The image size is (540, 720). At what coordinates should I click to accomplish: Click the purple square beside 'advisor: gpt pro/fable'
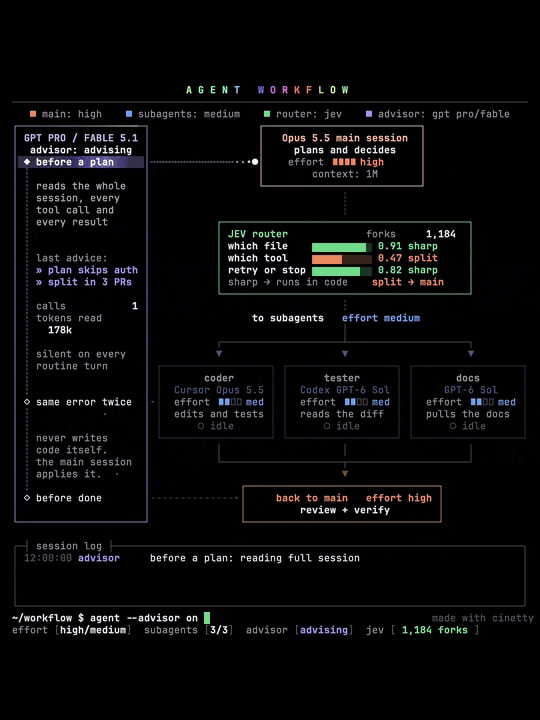pos(369,114)
